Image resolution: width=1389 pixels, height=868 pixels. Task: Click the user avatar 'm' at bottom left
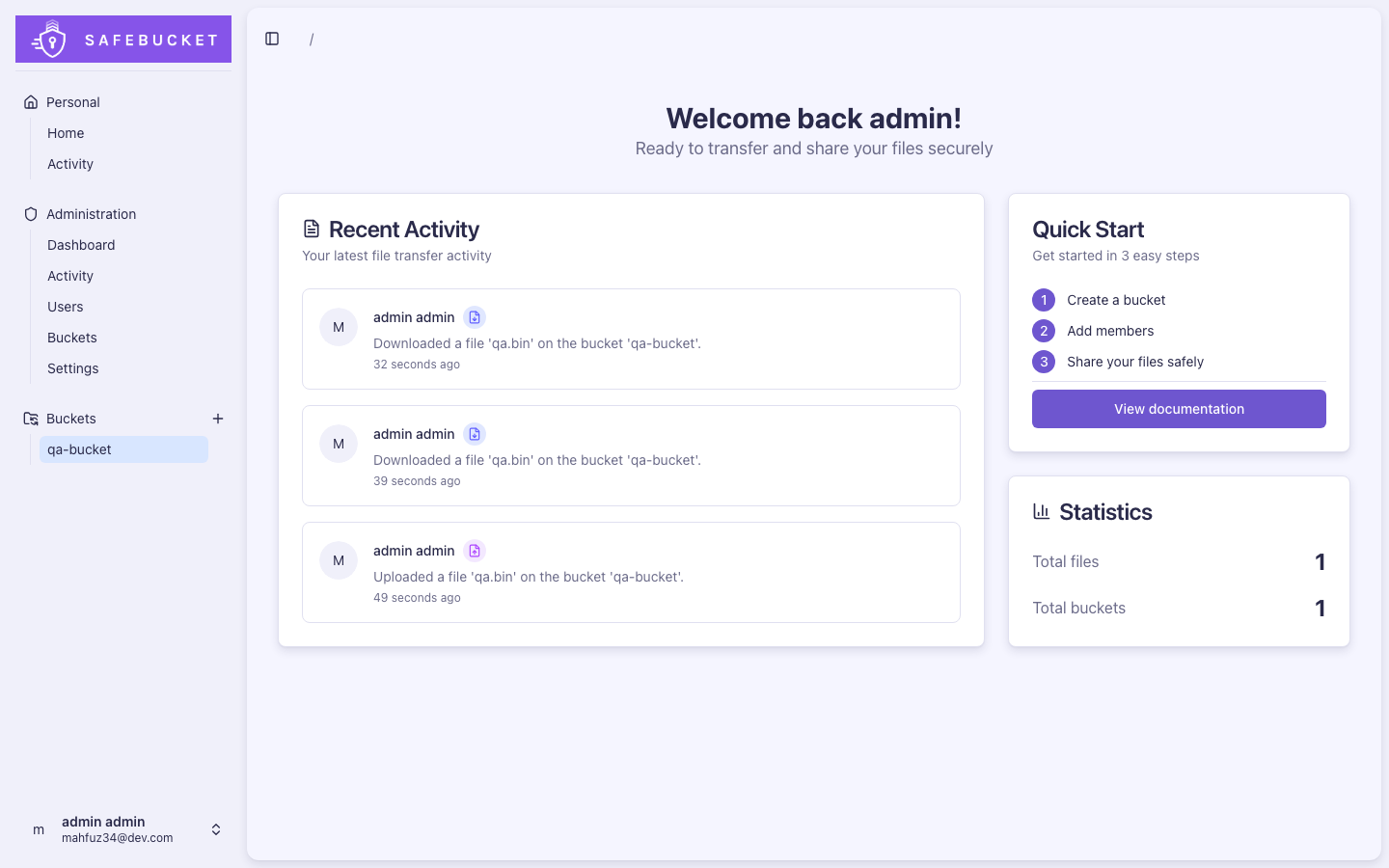tap(39, 829)
